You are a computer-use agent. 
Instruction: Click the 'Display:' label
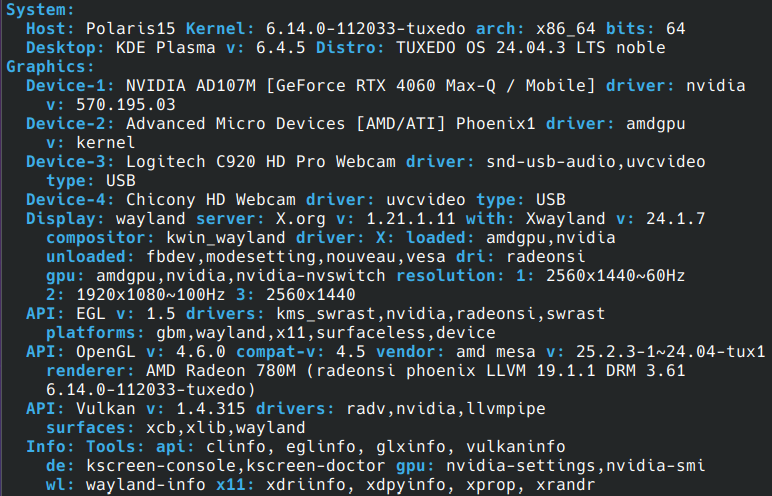click(x=65, y=219)
